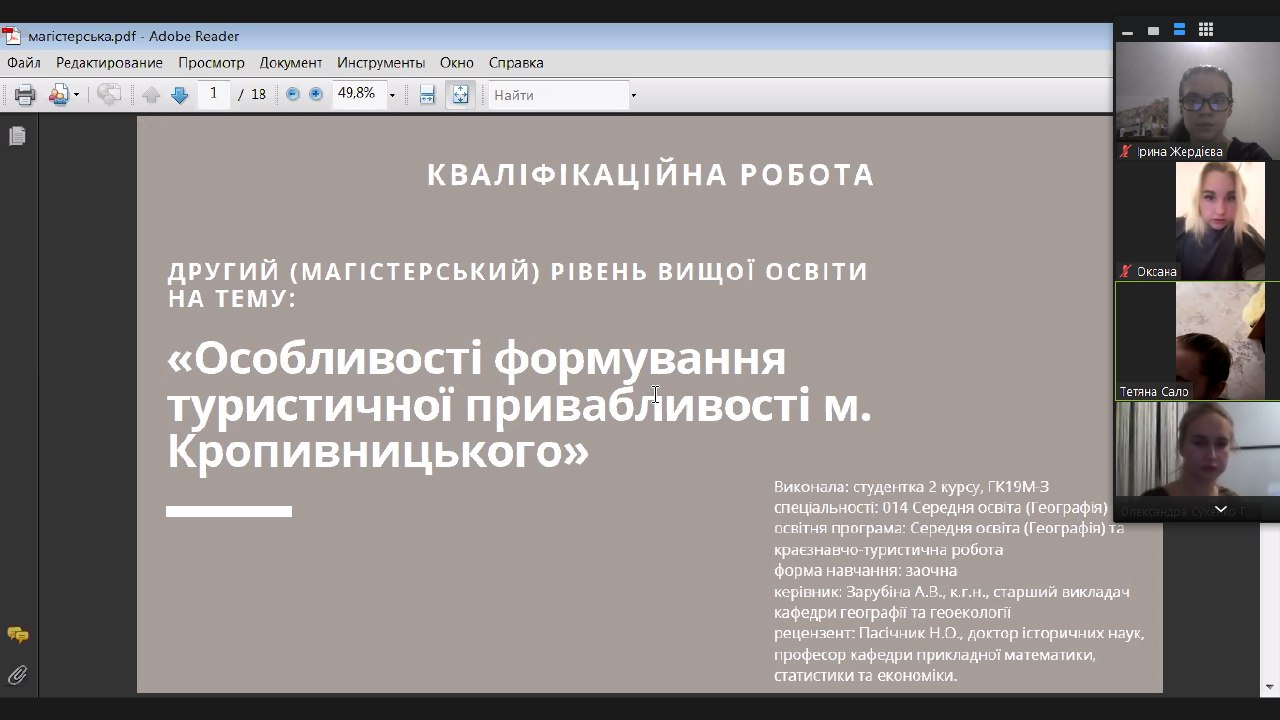
Task: Zoom in using the plus button
Action: [x=316, y=94]
